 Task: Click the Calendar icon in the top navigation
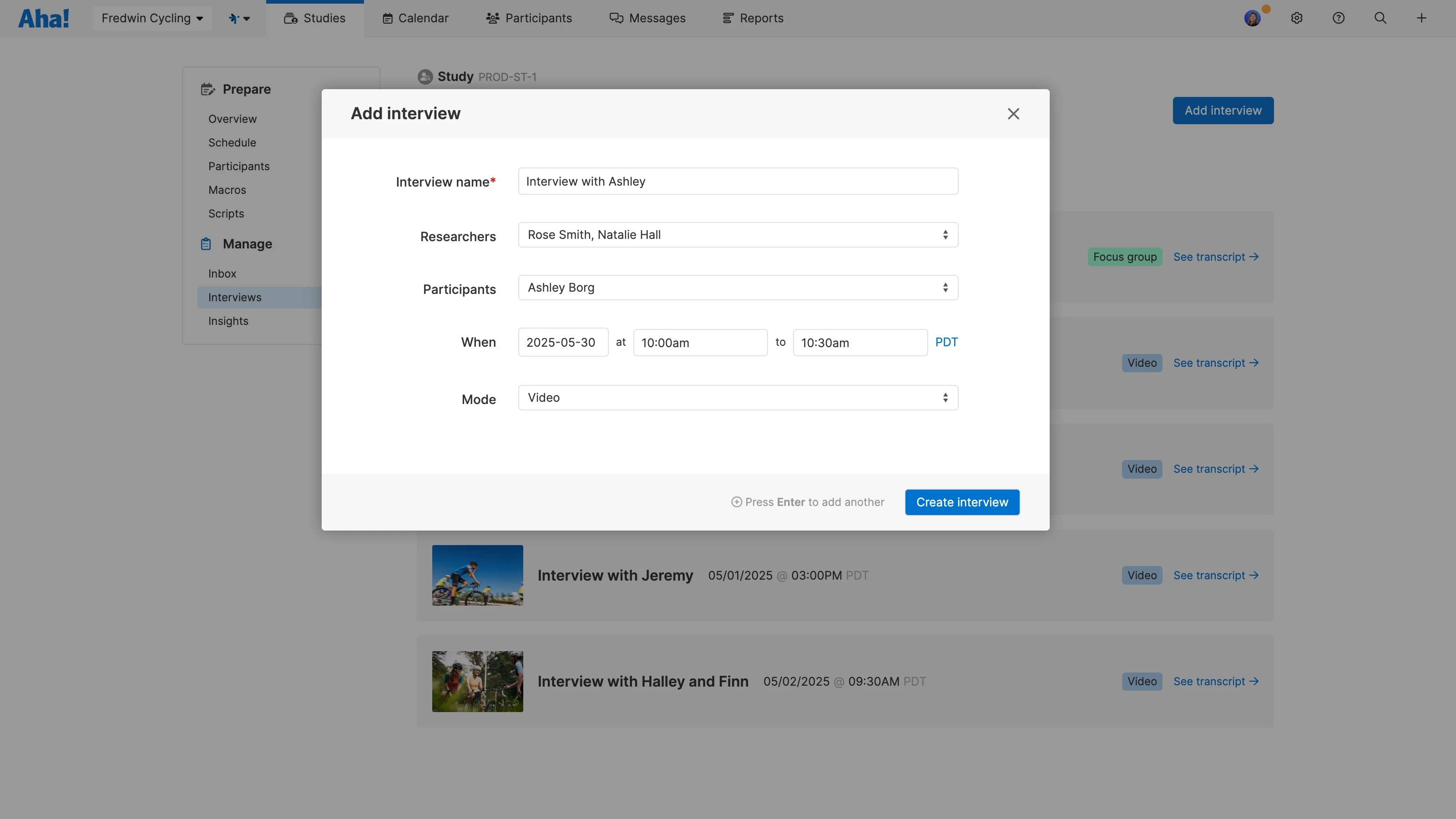388,18
